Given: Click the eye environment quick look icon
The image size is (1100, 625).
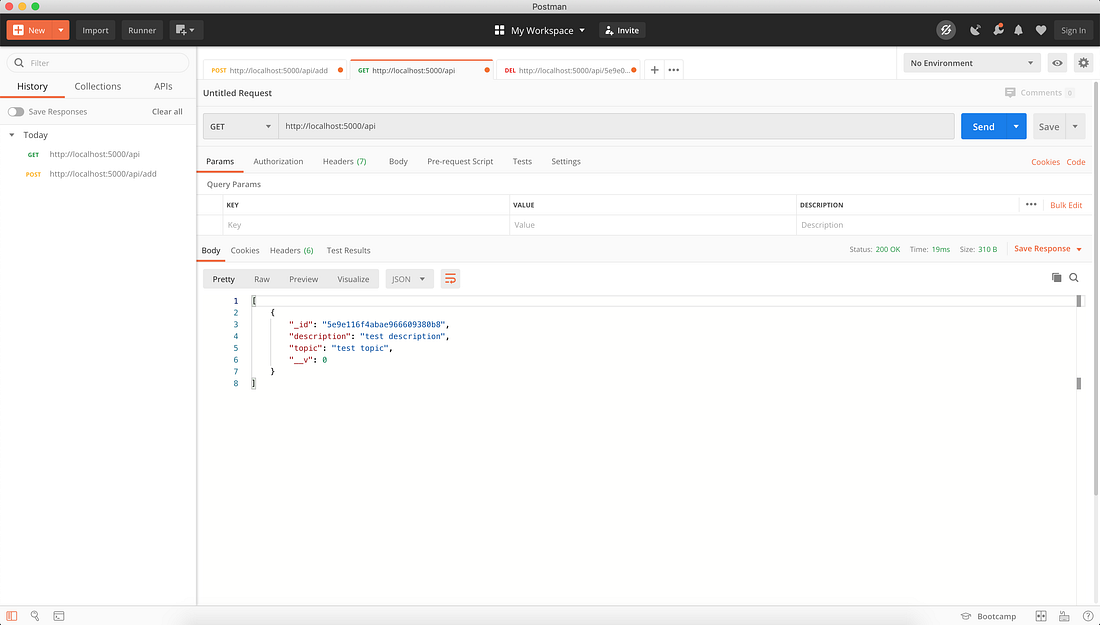Looking at the screenshot, I should pos(1057,63).
